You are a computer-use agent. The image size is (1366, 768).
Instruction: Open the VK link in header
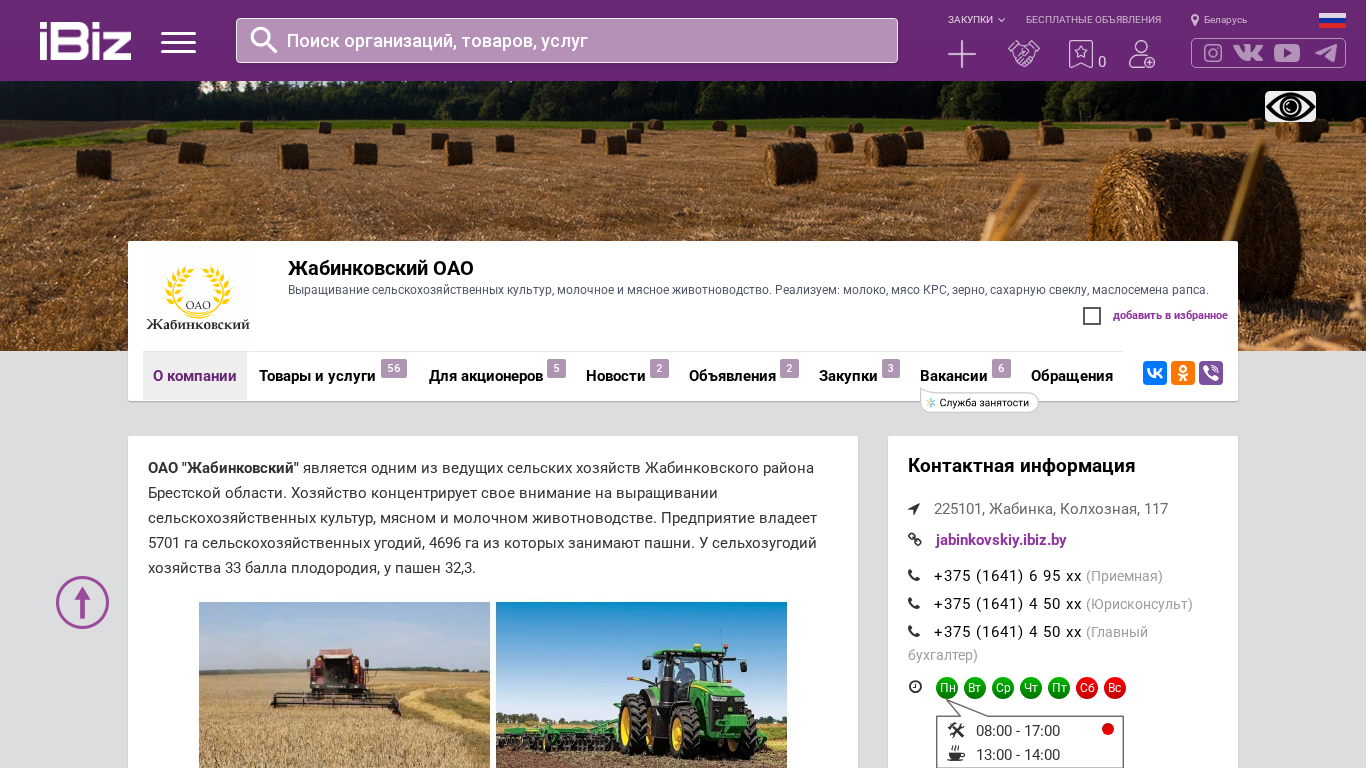(x=1248, y=53)
